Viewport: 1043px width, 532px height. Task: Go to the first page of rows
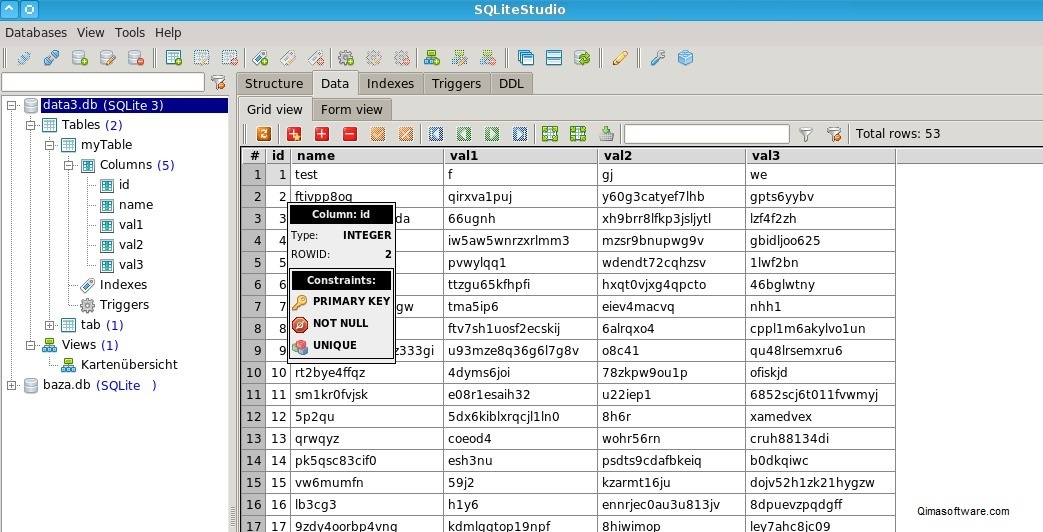tap(436, 134)
